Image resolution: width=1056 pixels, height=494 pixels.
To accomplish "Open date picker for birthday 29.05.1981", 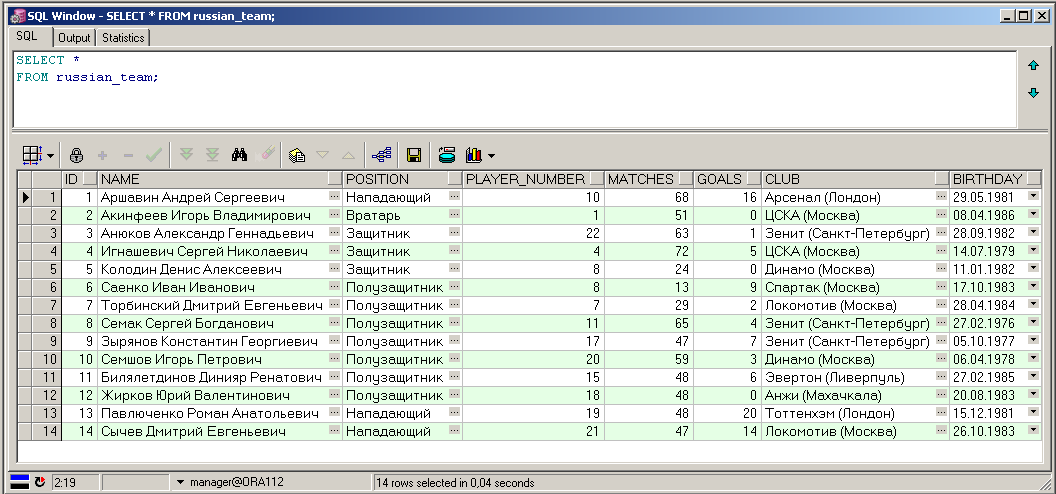I will click(1033, 198).
